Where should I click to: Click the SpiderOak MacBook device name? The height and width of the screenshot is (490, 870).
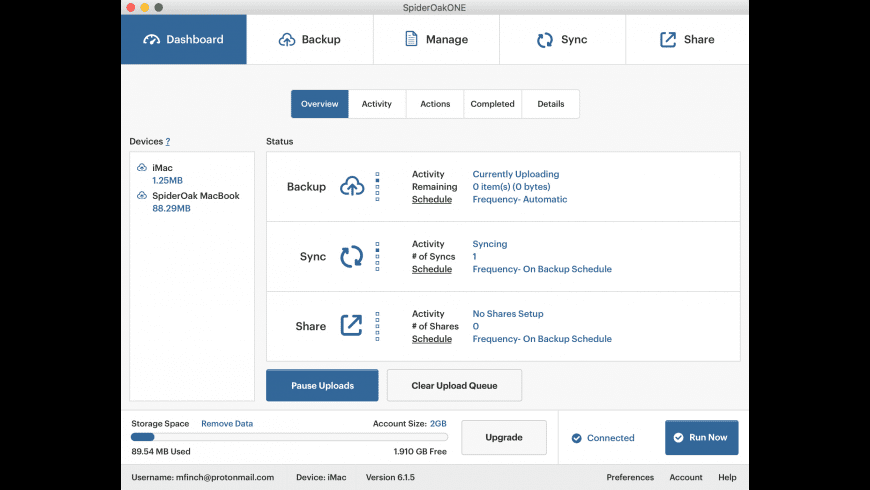pos(196,196)
